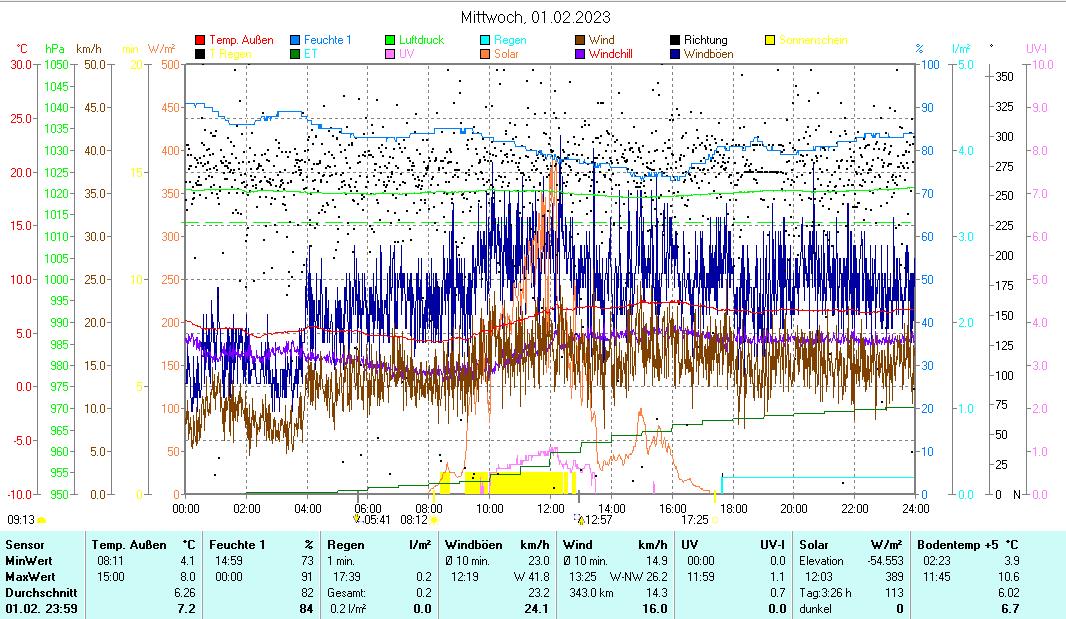The image size is (1066, 619).
Task: Click the pink UV legend swatch
Action: pos(390,54)
